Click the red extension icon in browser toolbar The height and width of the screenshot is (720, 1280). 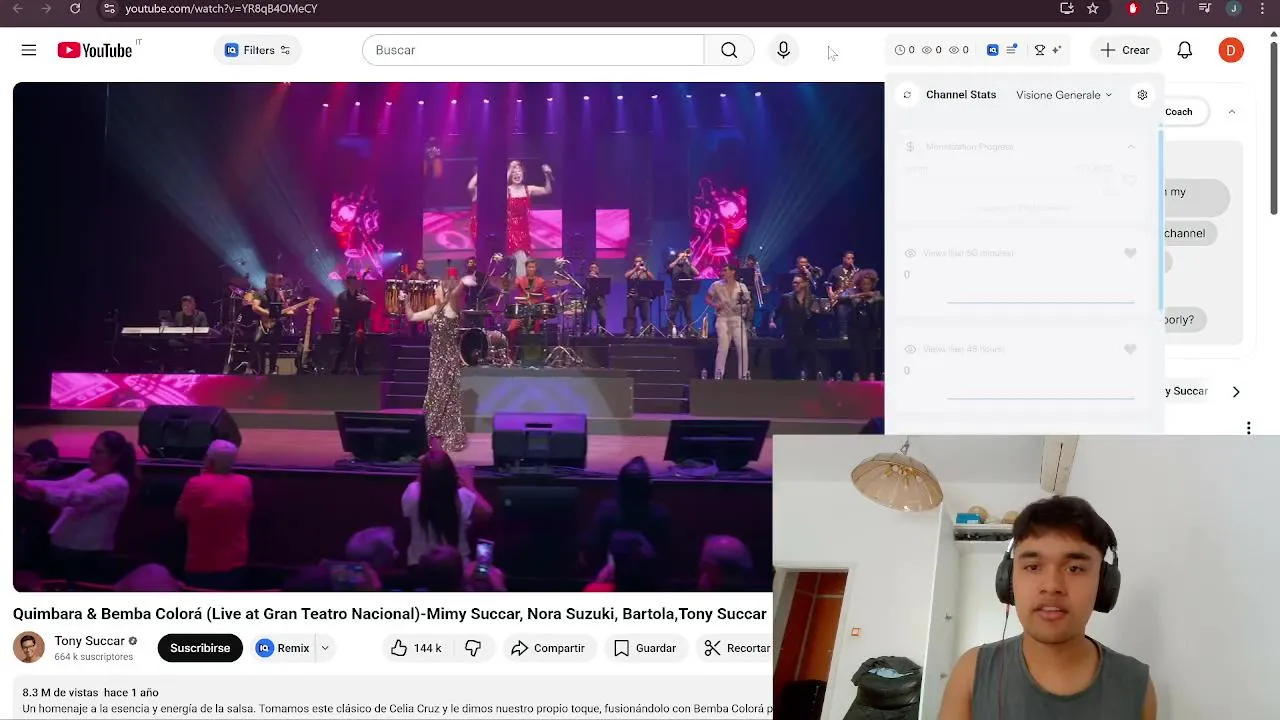tap(1133, 8)
